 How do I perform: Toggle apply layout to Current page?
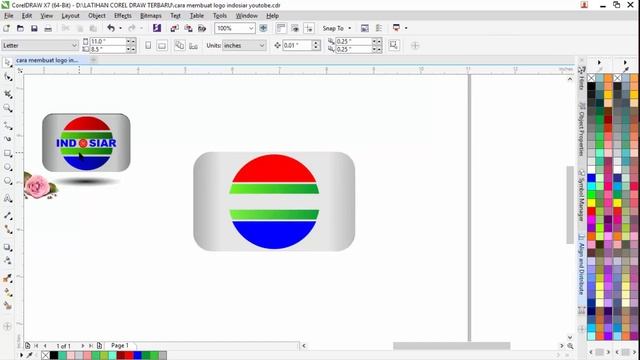[193, 45]
